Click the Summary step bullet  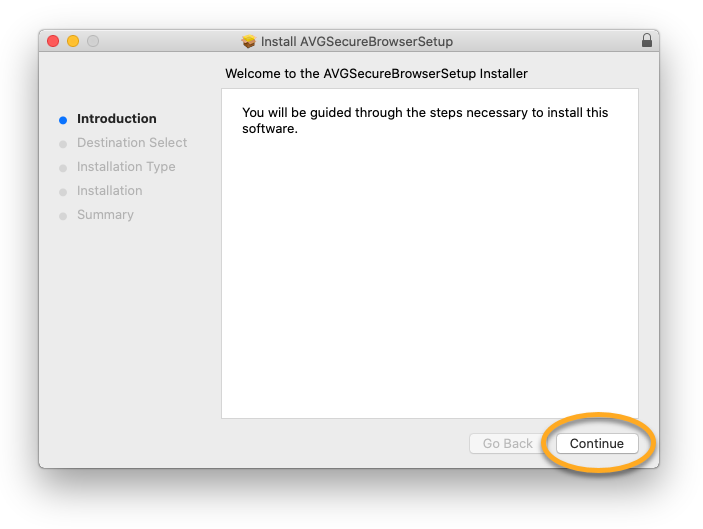point(63,216)
